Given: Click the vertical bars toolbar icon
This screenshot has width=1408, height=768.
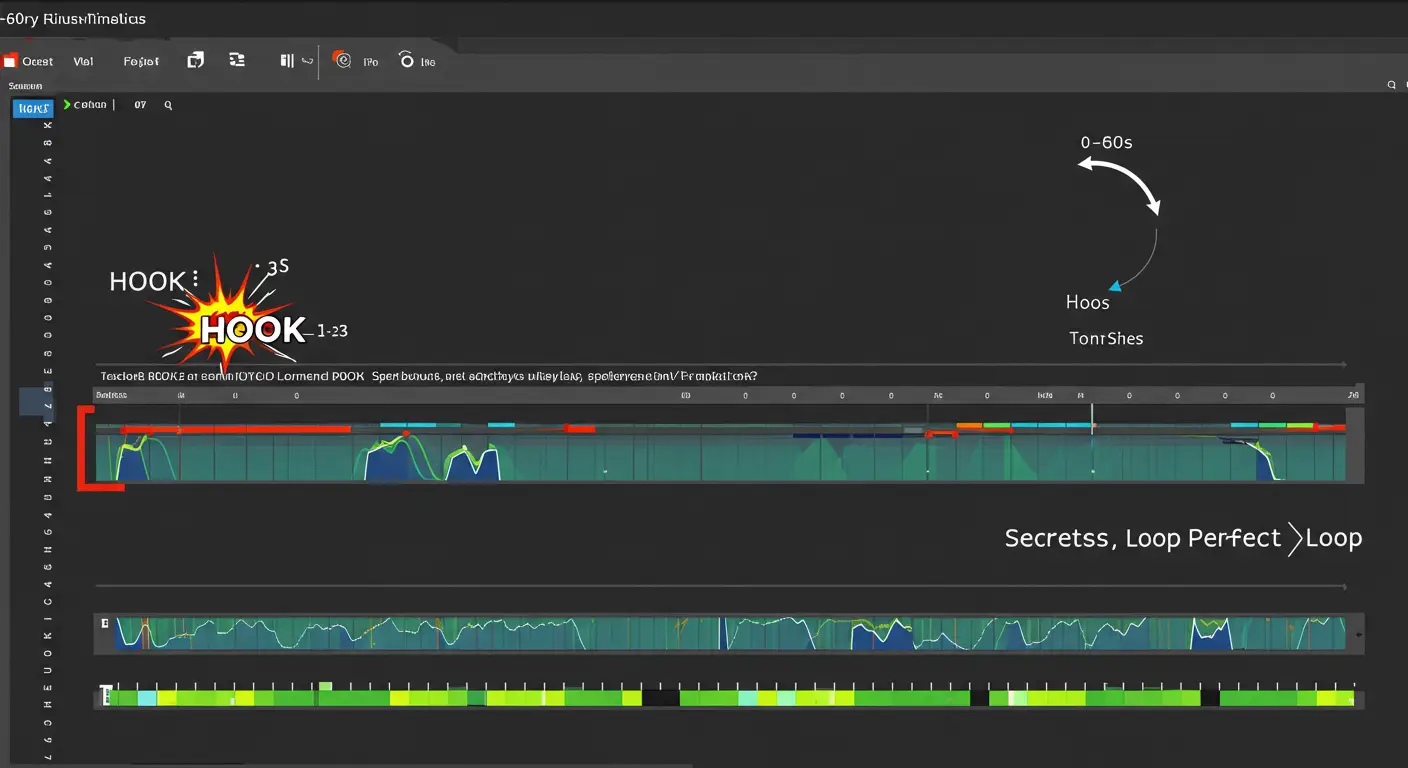Looking at the screenshot, I should pyautogui.click(x=287, y=60).
